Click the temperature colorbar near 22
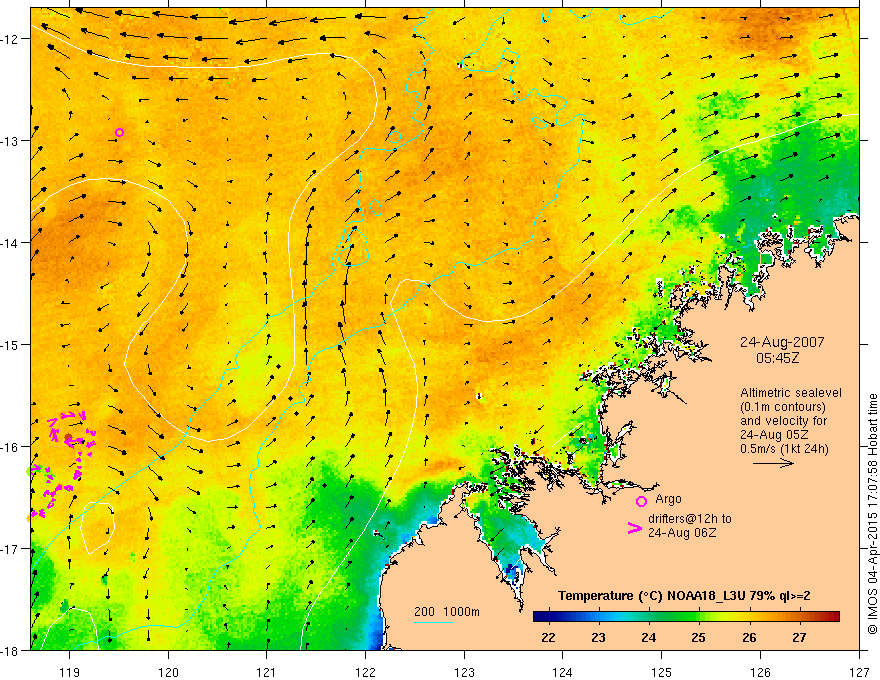The height and width of the screenshot is (680, 880). pyautogui.click(x=548, y=617)
